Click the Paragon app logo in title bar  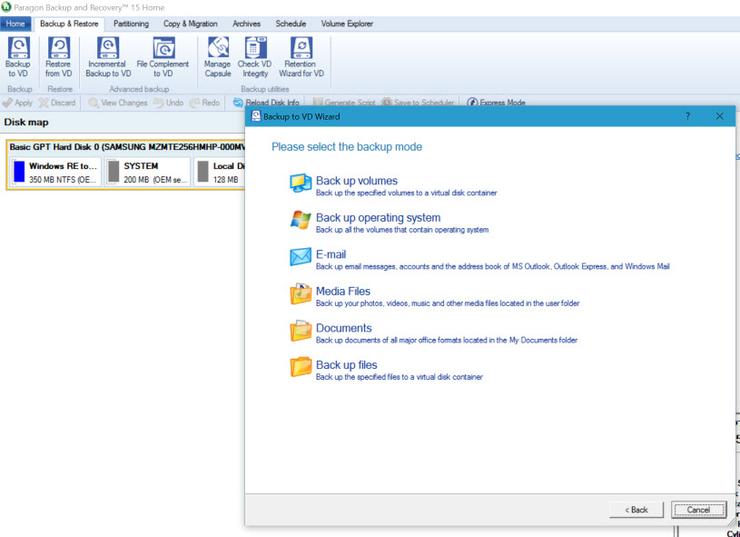coord(6,7)
